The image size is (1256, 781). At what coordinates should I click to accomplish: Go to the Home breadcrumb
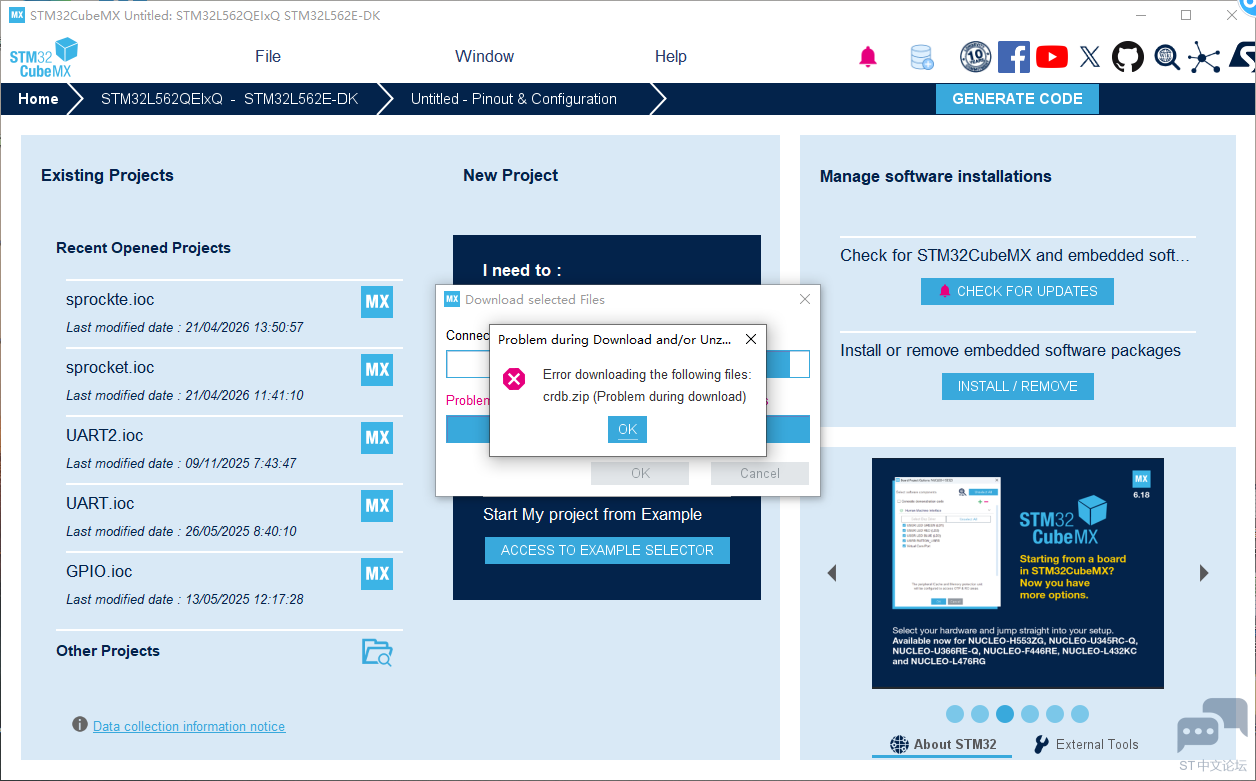coord(38,99)
